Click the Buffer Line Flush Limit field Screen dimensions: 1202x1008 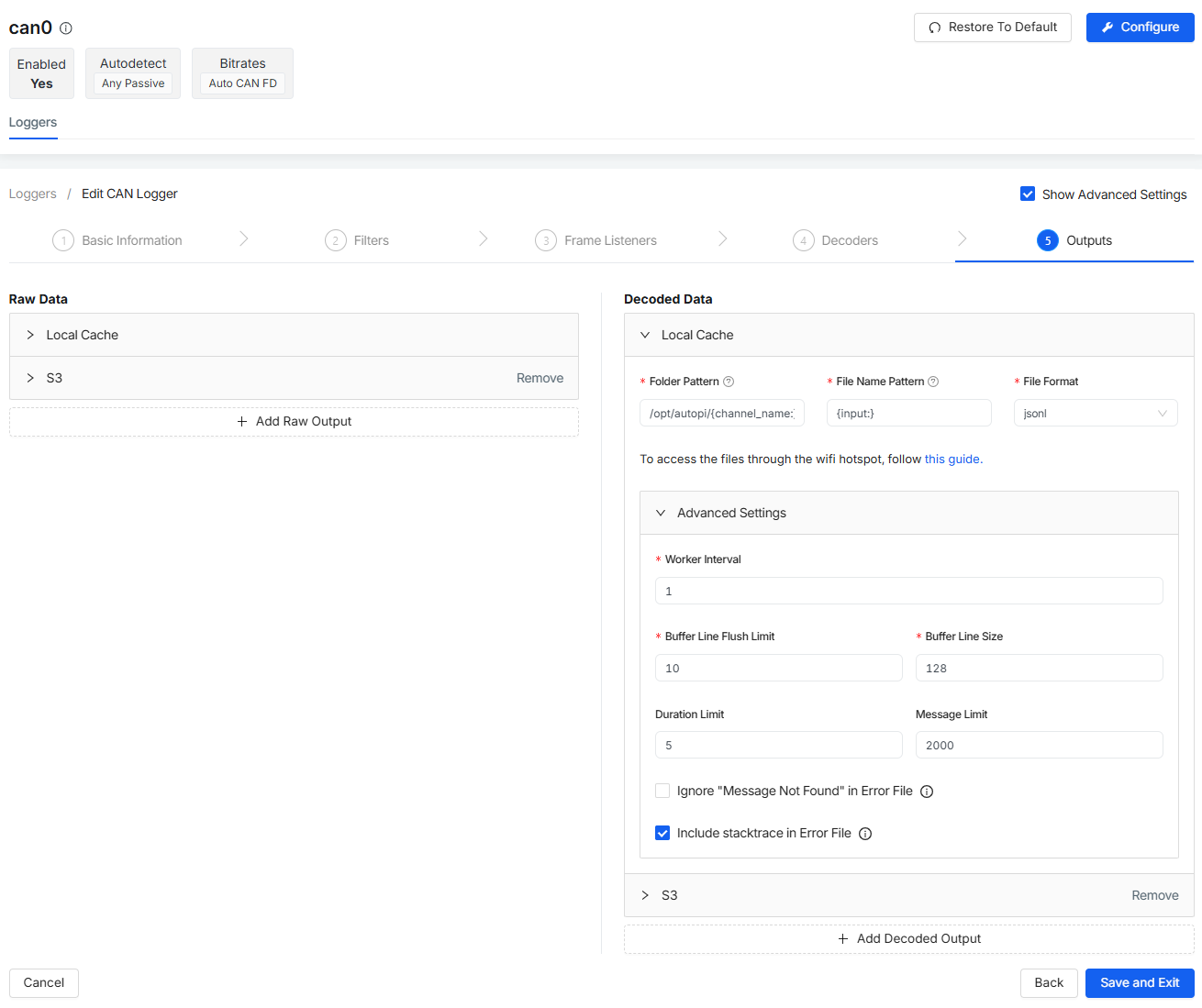point(779,668)
